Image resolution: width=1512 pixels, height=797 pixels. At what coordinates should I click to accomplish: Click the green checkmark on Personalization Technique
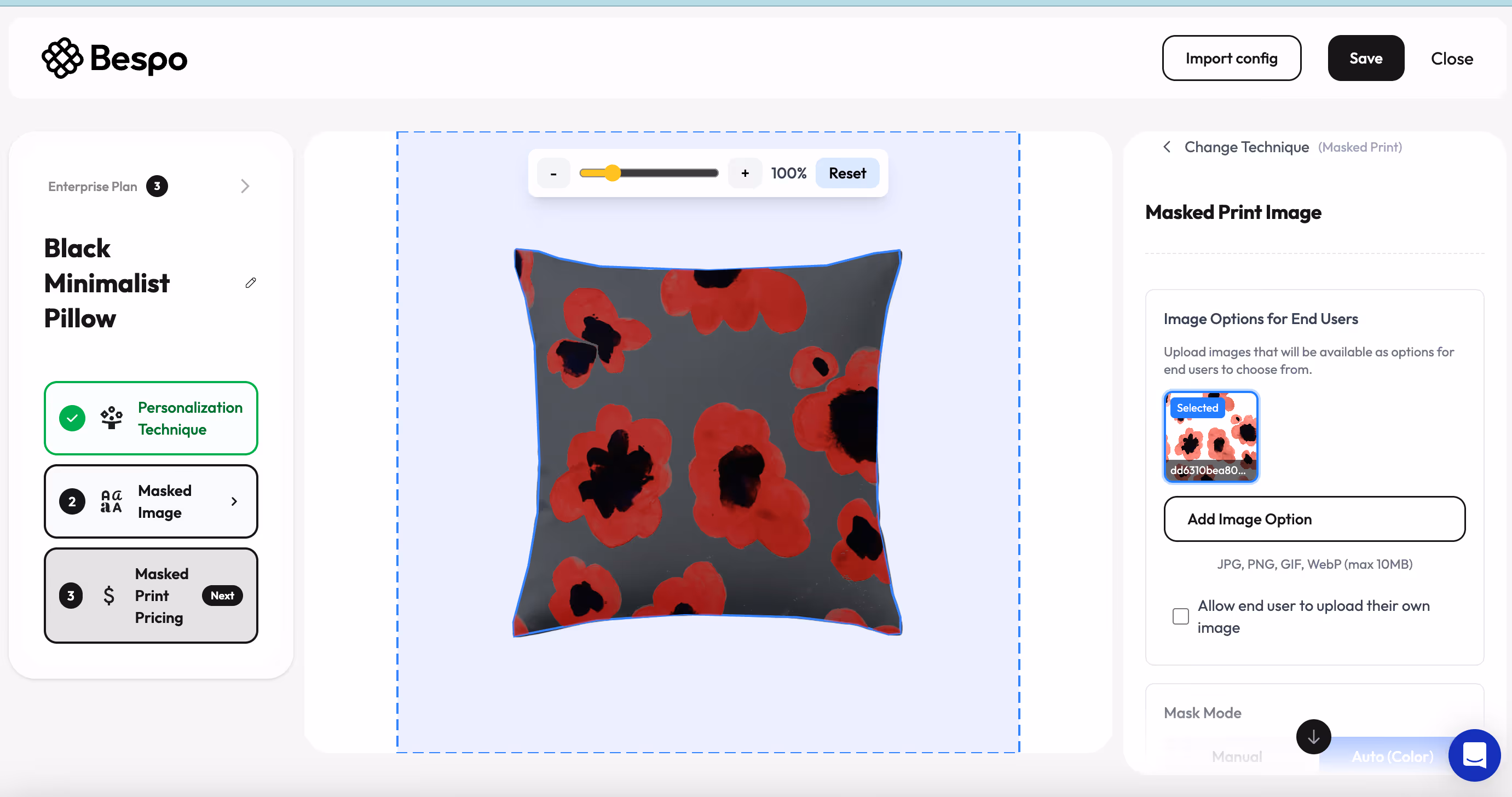point(72,418)
